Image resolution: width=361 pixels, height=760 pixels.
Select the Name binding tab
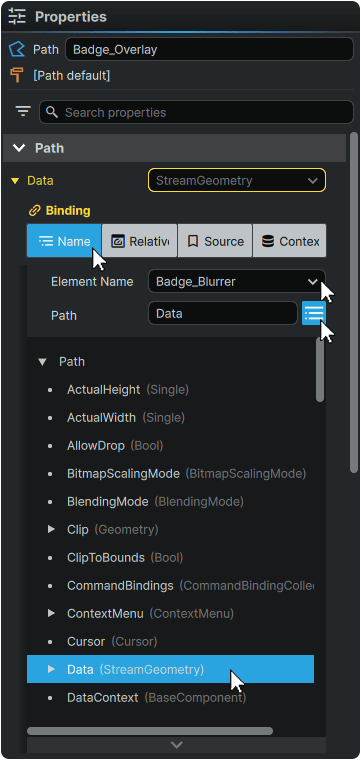click(64, 241)
